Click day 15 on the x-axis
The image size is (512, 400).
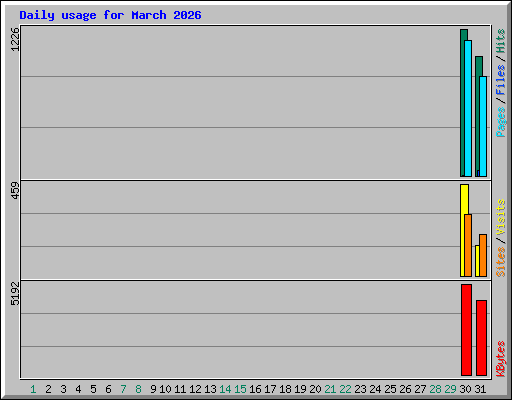[240, 389]
